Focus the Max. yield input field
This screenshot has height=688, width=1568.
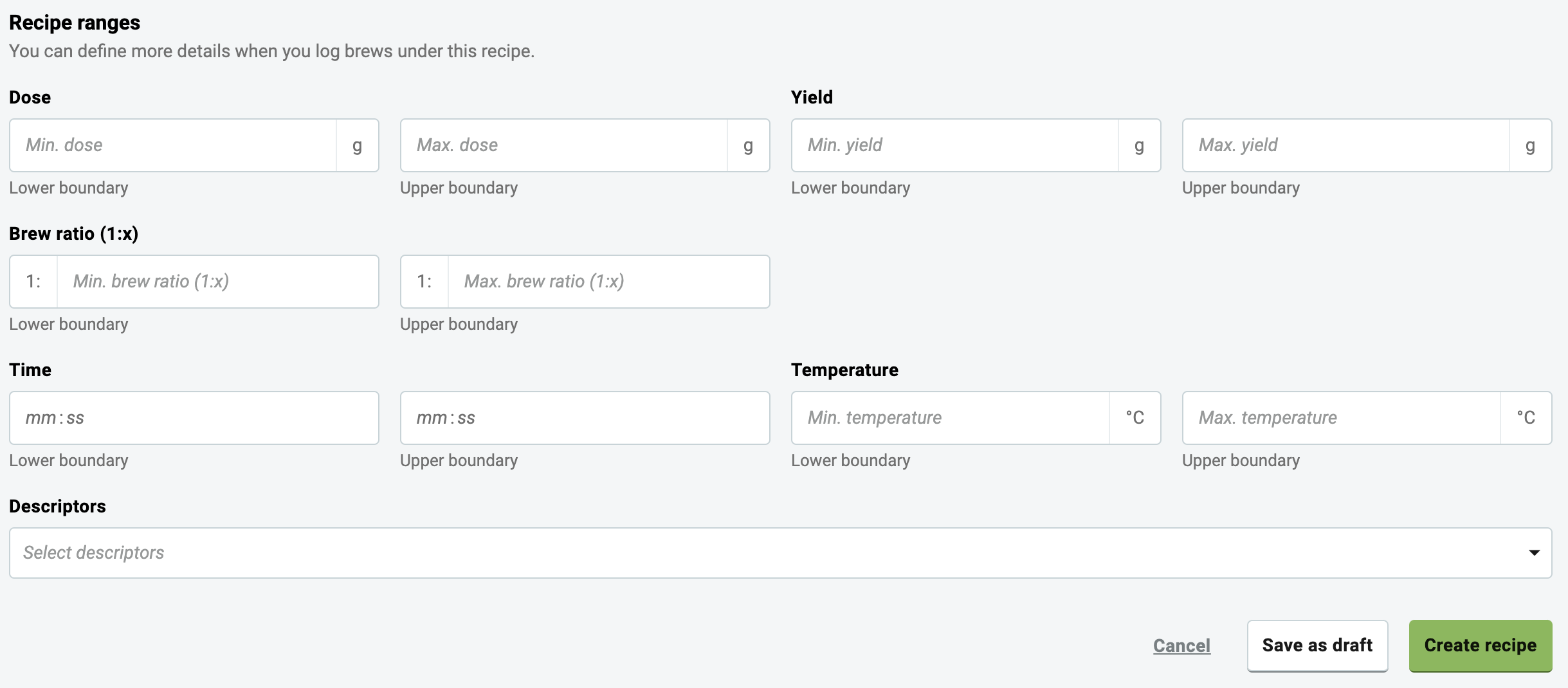[x=1346, y=145]
